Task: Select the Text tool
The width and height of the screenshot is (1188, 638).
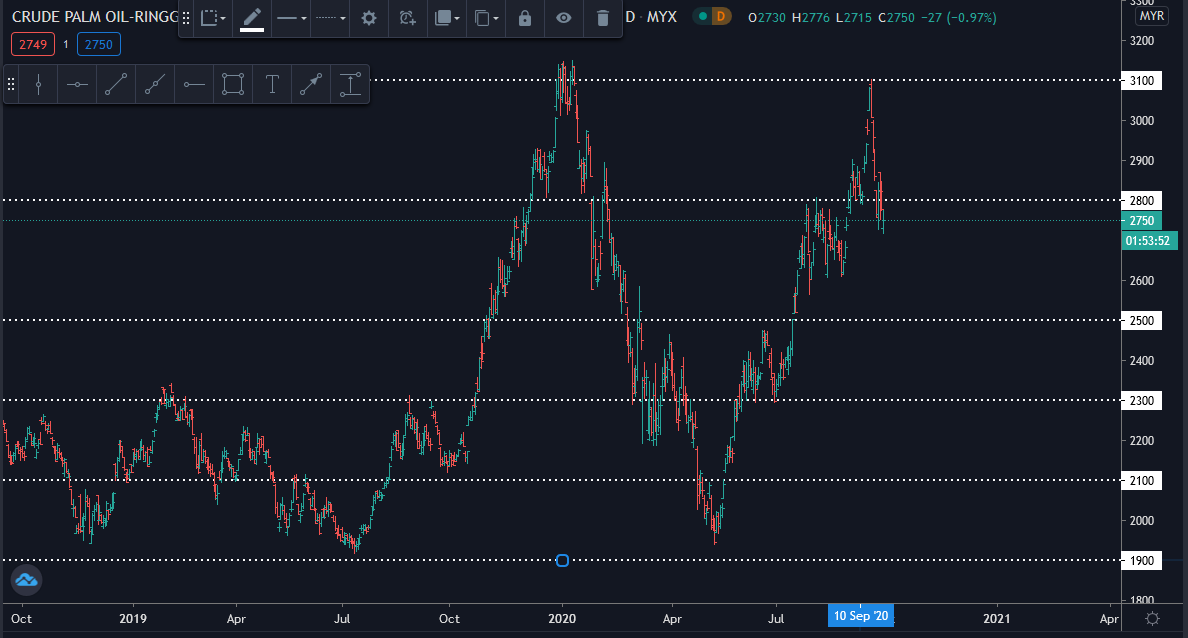Action: [x=272, y=84]
